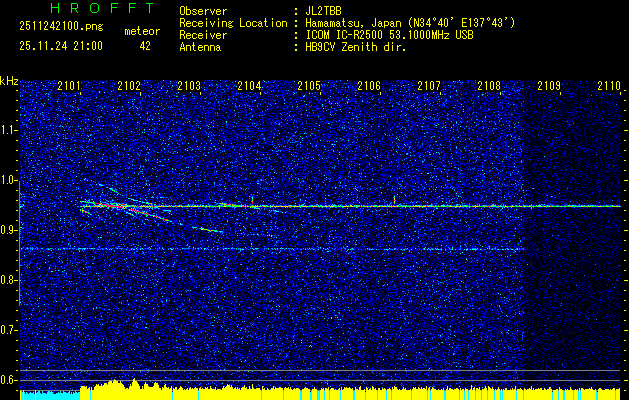Click the 2103 time marker
This screenshot has width=629, height=400.
pos(189,86)
